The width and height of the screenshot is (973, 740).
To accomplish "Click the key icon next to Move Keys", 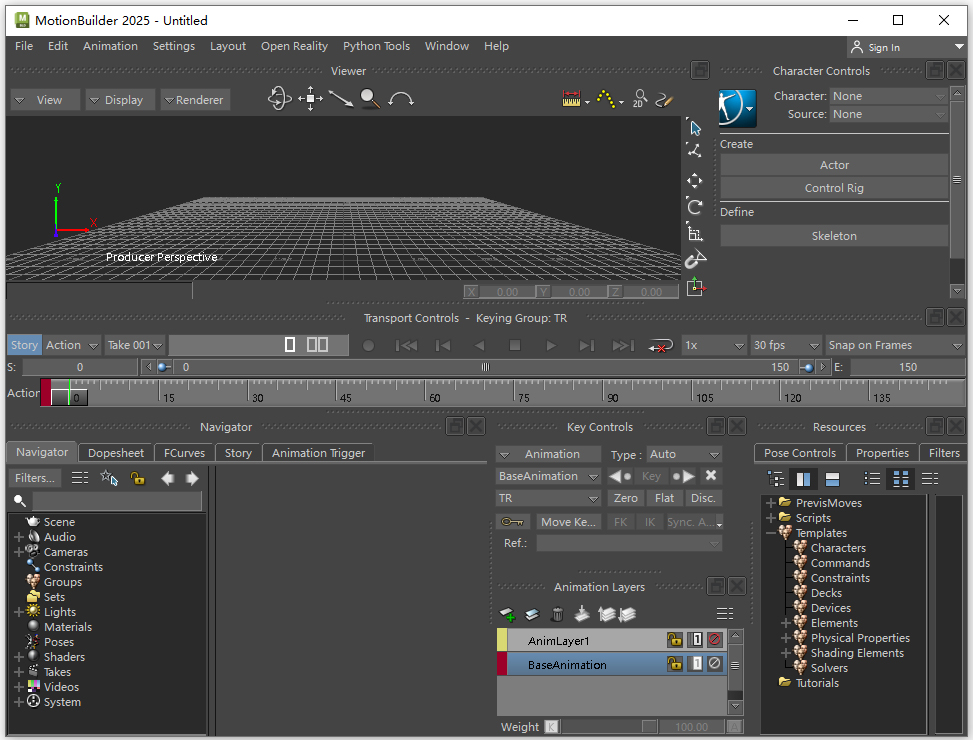I will (514, 521).
